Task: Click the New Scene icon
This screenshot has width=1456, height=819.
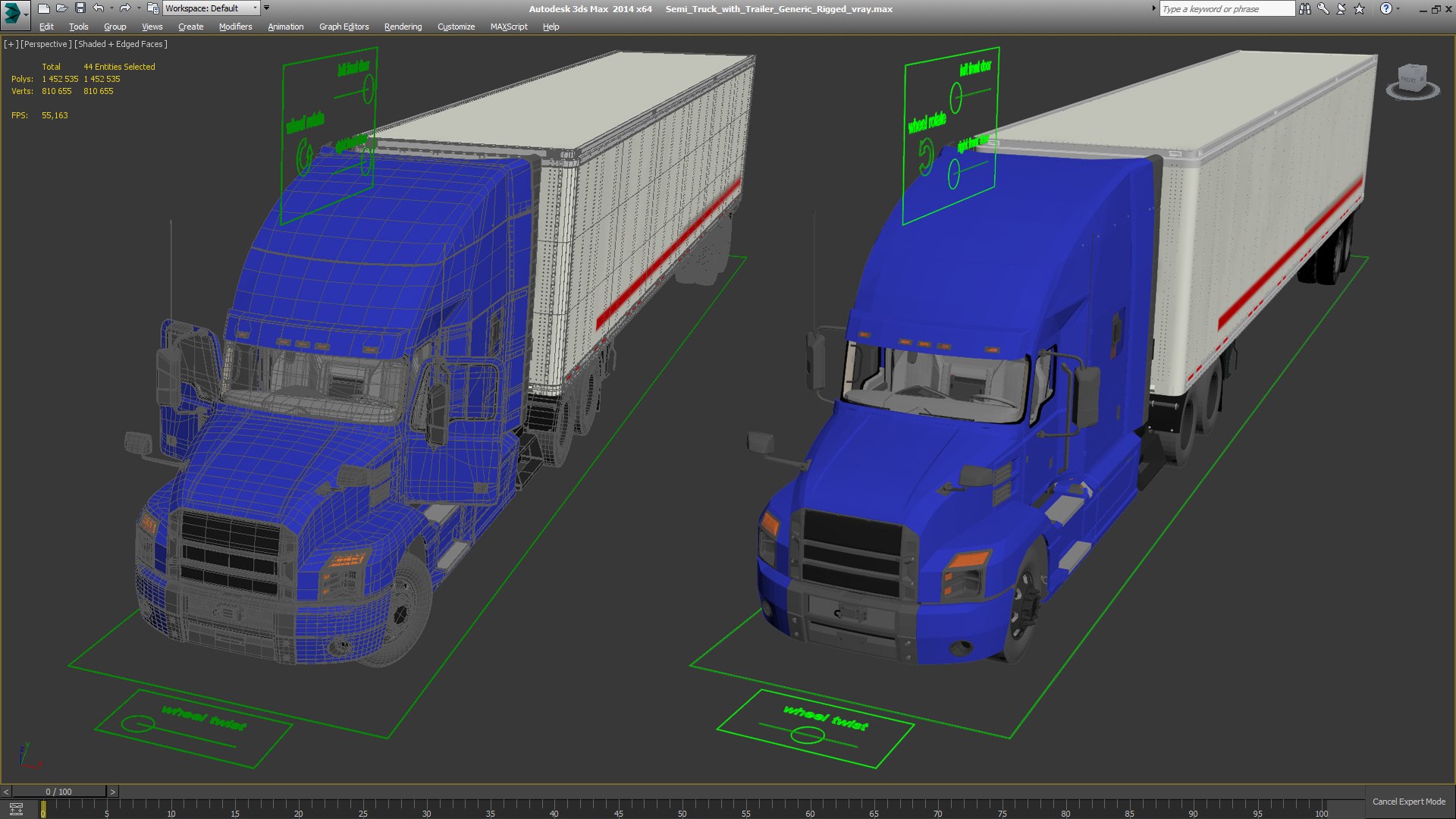Action: coord(44,8)
